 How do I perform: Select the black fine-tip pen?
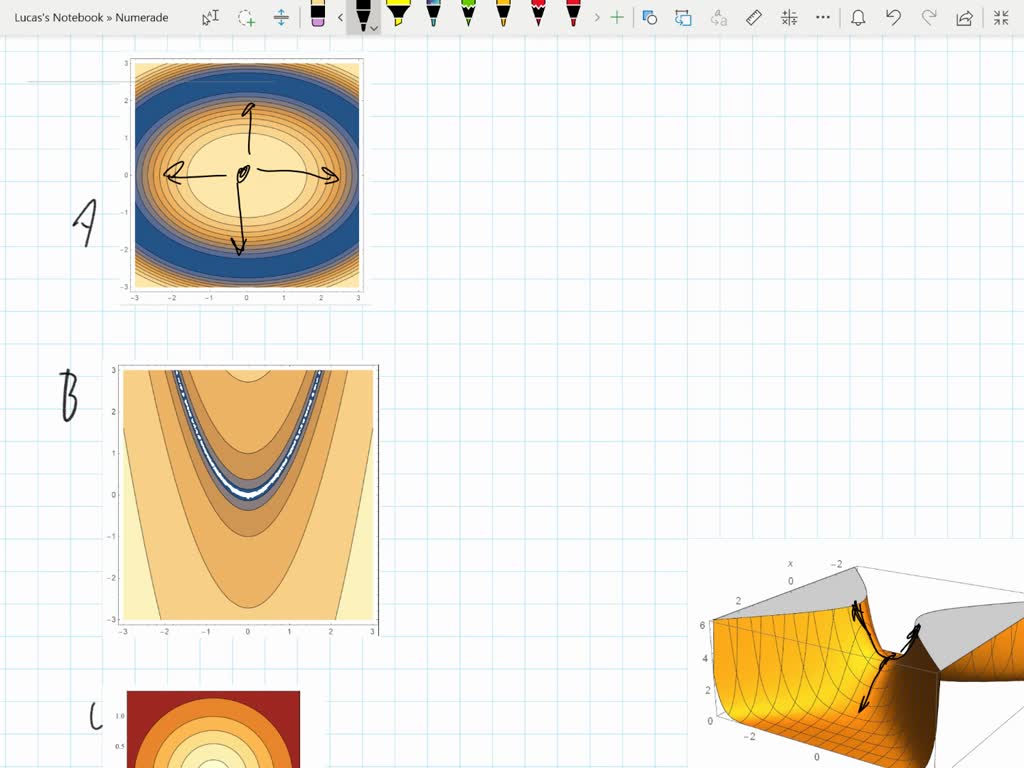click(x=362, y=15)
